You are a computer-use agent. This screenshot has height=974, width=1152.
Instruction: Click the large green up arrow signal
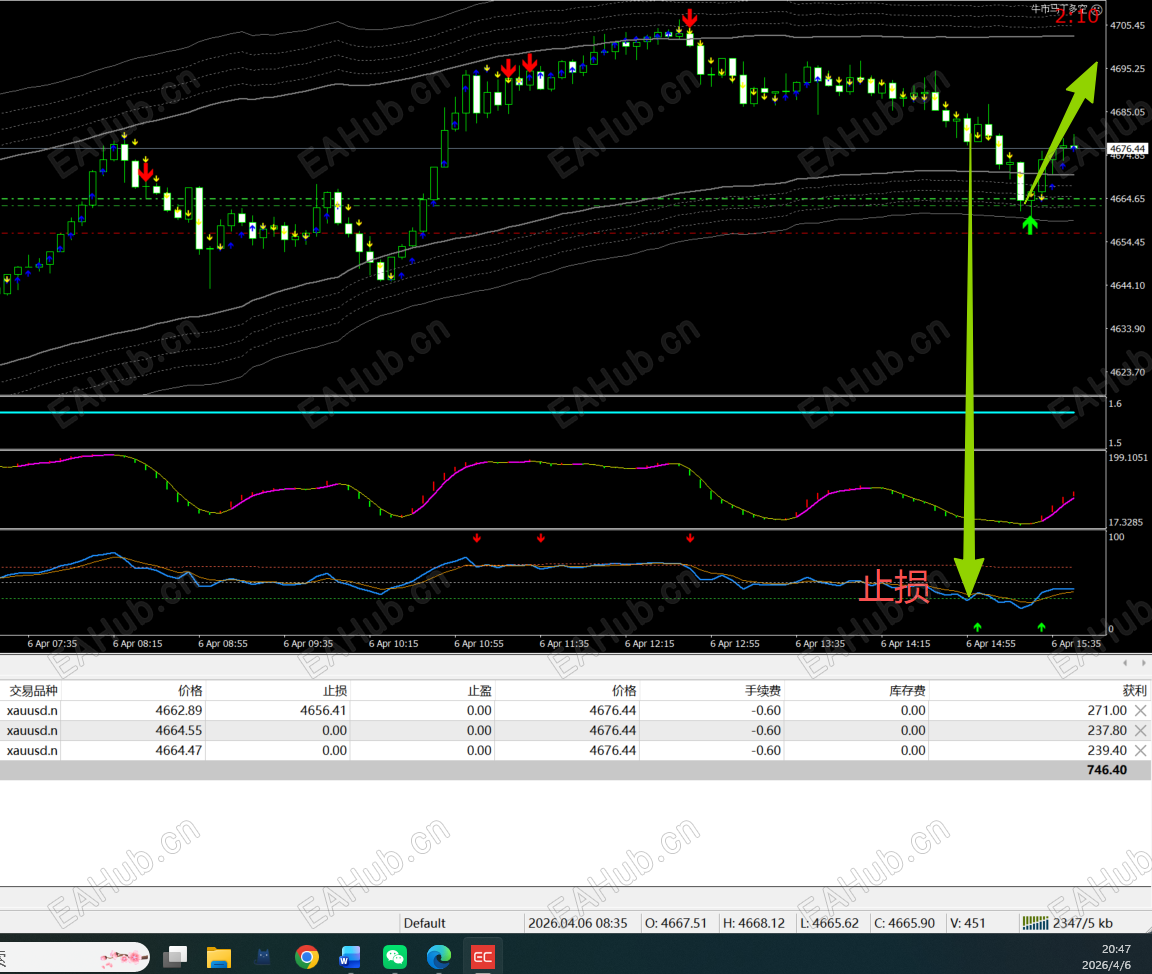tap(1030, 224)
